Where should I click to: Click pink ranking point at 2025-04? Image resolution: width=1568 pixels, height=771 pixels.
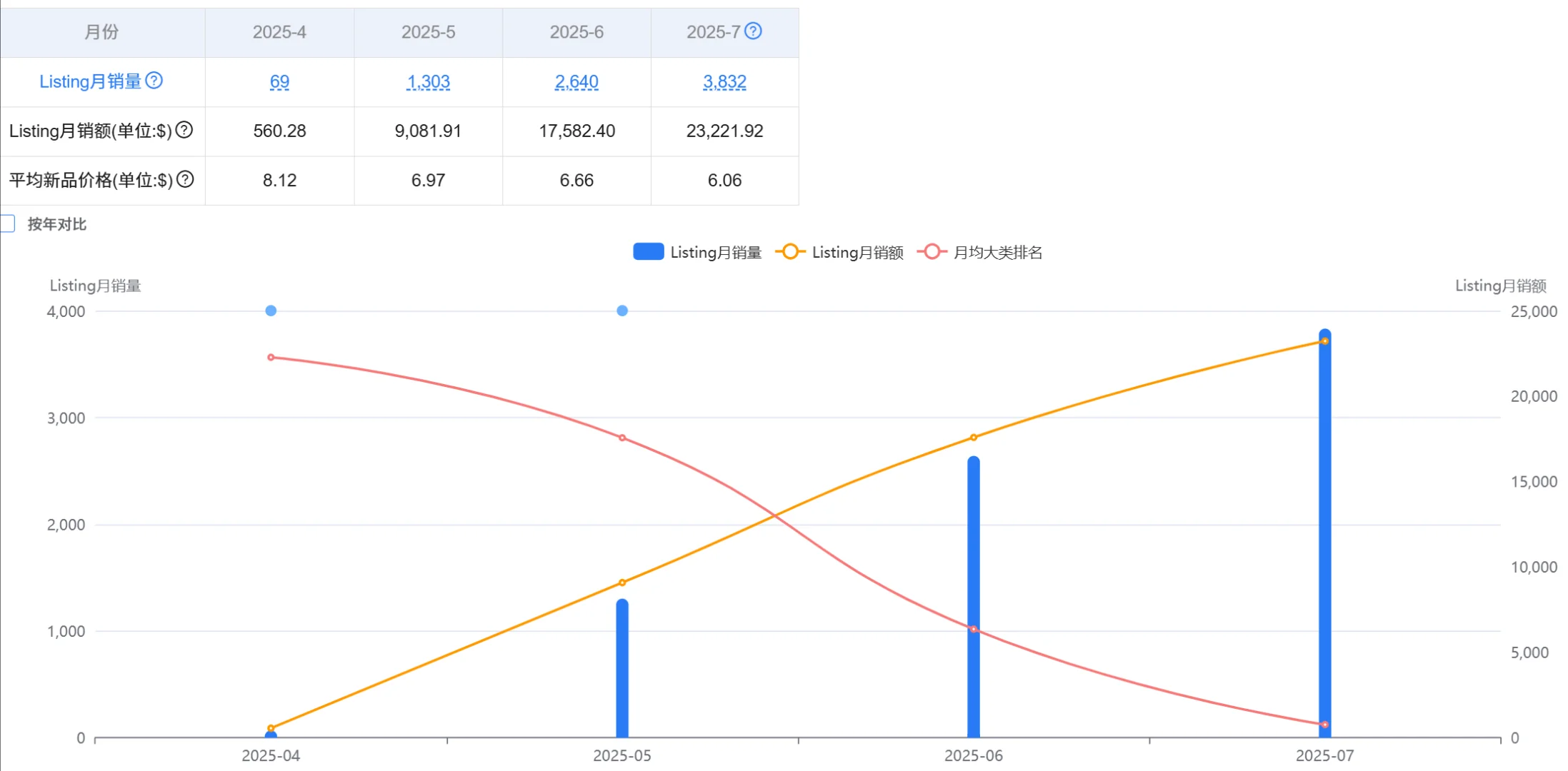(x=271, y=357)
